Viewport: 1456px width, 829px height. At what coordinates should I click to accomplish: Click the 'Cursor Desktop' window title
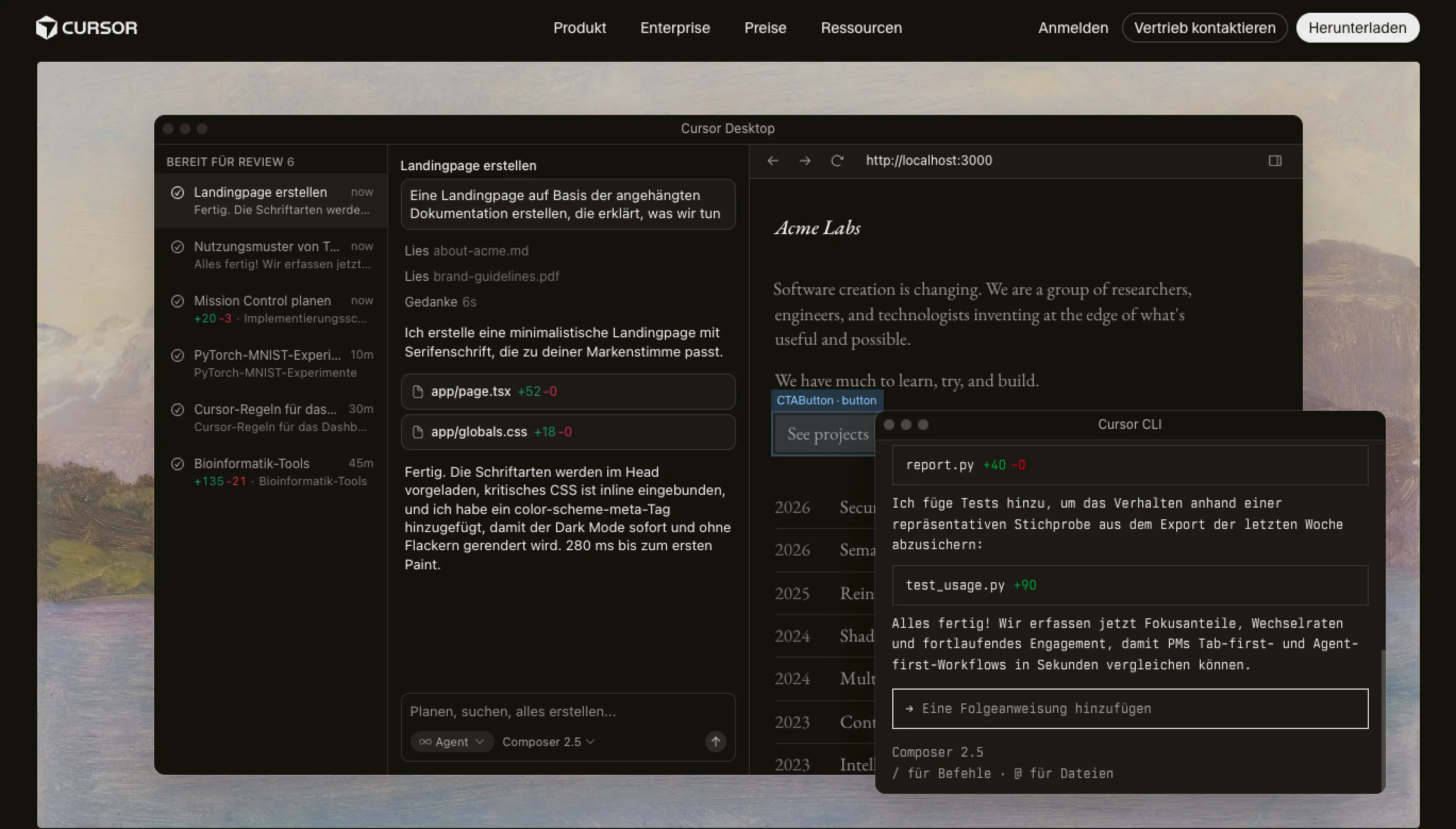(x=727, y=129)
